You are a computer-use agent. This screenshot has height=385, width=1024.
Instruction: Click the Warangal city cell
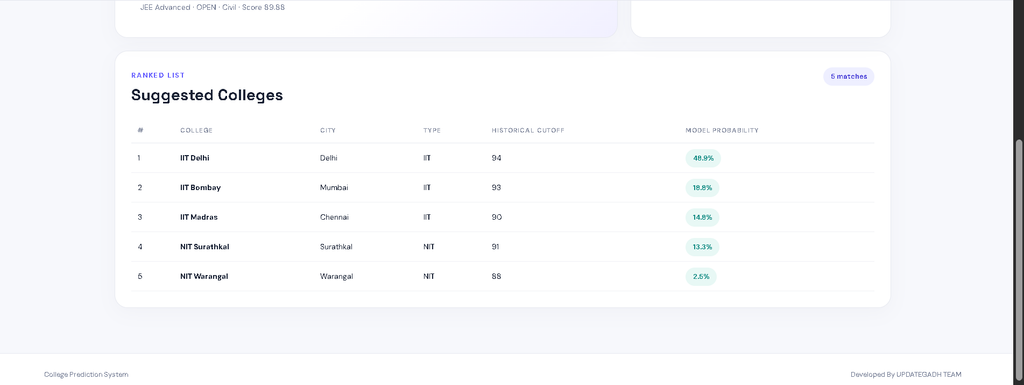pyautogui.click(x=336, y=276)
